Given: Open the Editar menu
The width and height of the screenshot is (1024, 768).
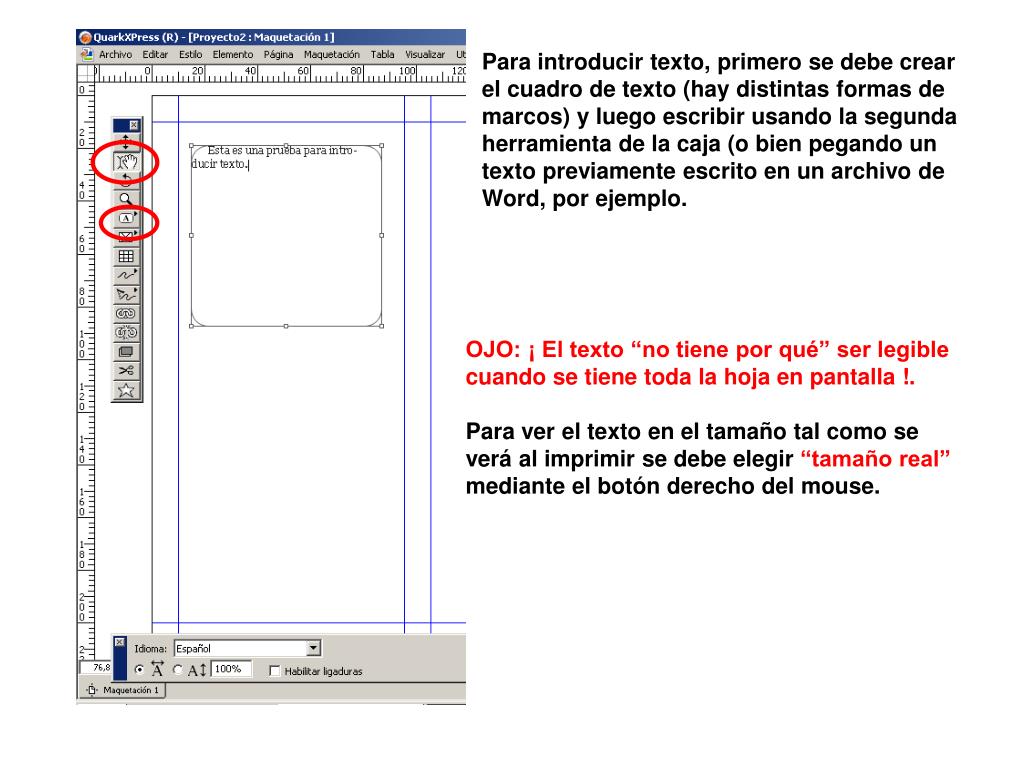Looking at the screenshot, I should pyautogui.click(x=155, y=55).
